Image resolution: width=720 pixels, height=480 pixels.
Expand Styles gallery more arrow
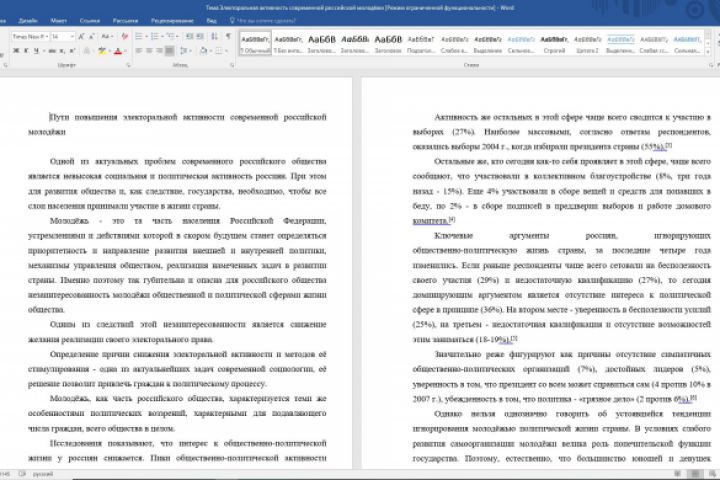click(708, 51)
